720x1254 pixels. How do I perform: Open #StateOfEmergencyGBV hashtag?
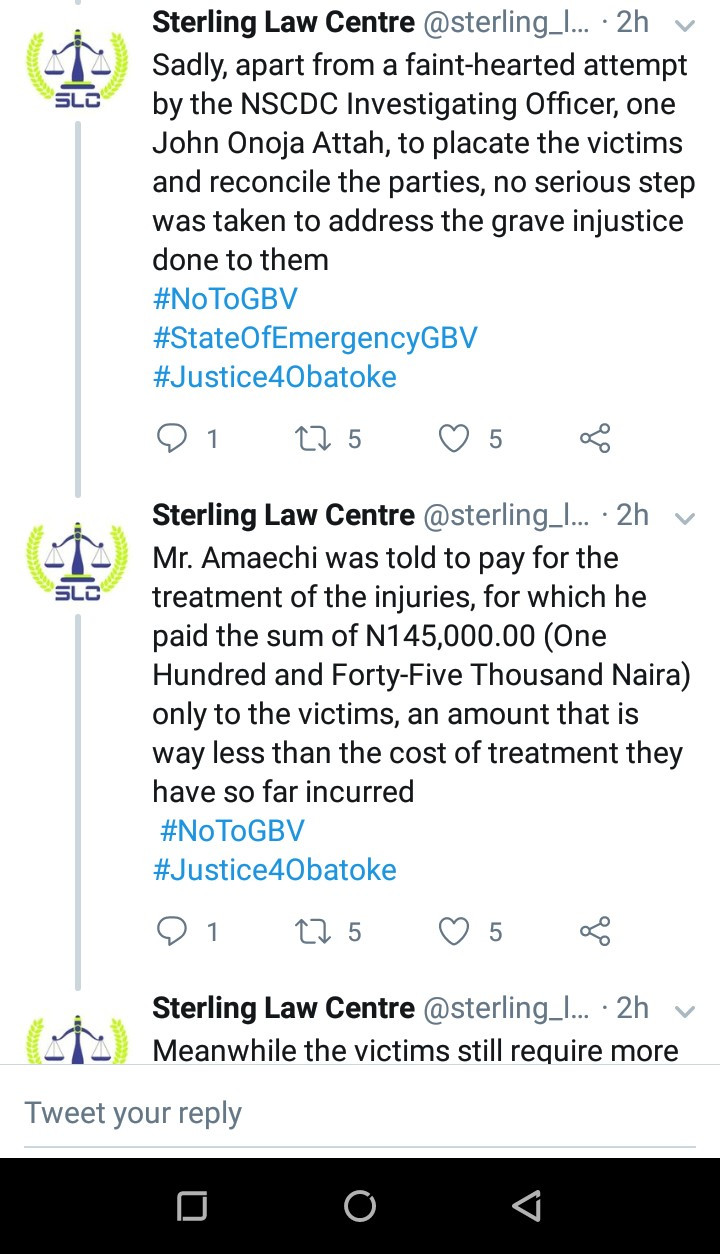[315, 338]
